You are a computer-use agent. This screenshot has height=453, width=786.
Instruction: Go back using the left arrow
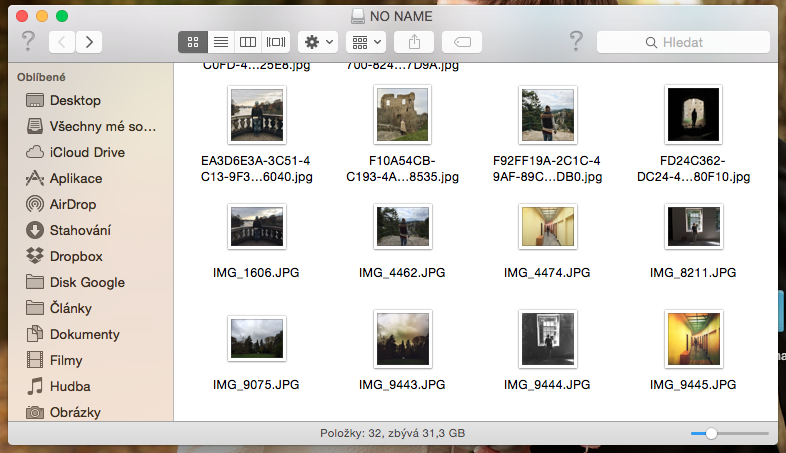tap(62, 42)
